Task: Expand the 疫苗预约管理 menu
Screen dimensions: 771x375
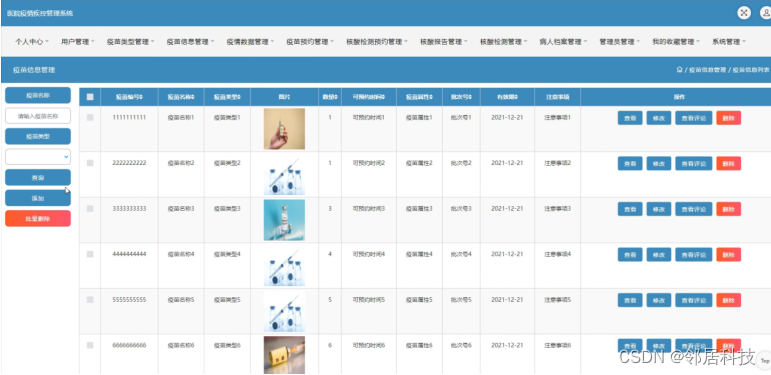Action: (310, 42)
